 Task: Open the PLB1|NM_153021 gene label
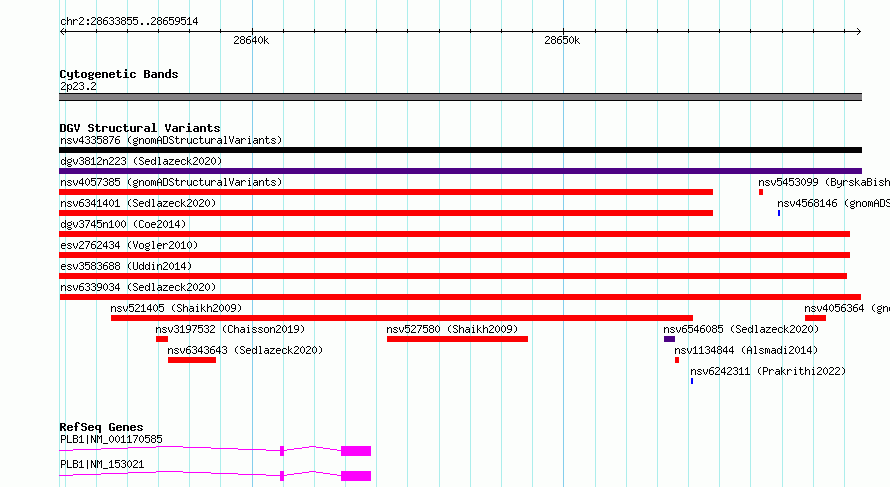click(102, 464)
